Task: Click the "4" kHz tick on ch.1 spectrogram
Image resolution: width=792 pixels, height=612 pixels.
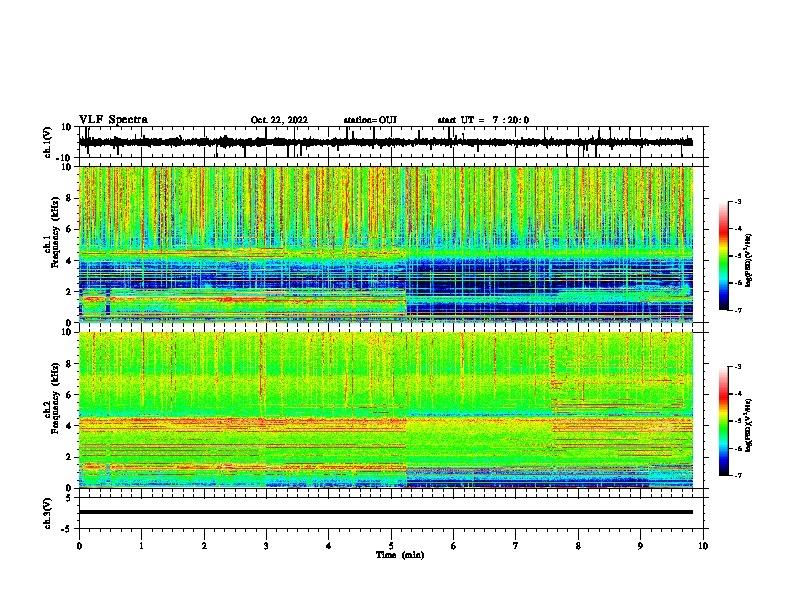Action: click(69, 261)
